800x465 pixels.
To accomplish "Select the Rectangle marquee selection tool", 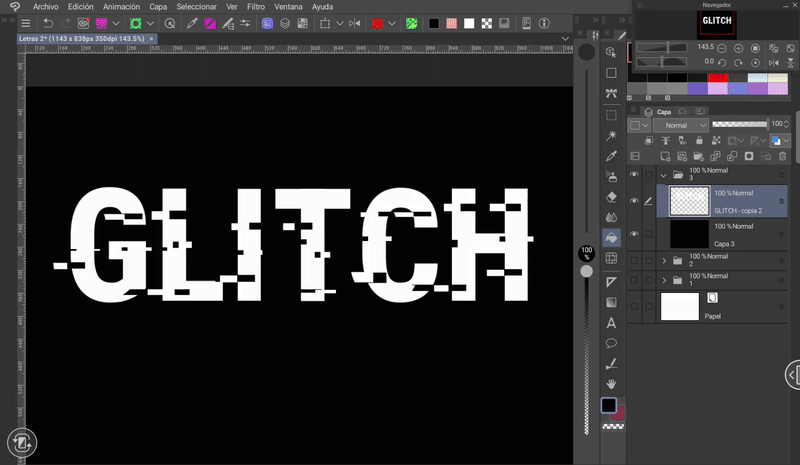I will (611, 114).
